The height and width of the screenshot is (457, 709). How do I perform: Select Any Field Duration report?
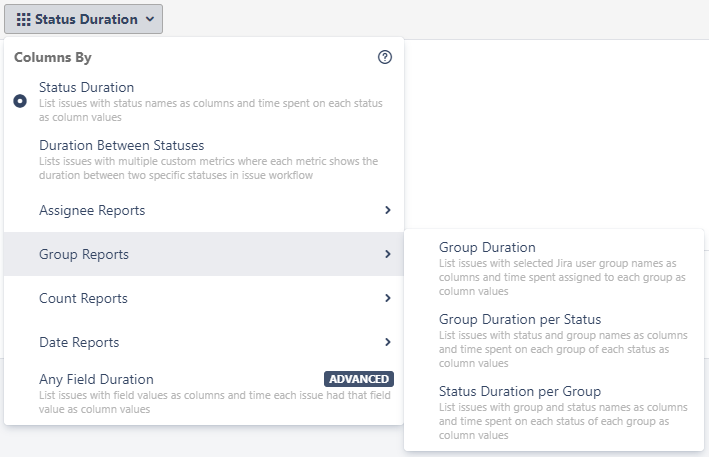[96, 379]
